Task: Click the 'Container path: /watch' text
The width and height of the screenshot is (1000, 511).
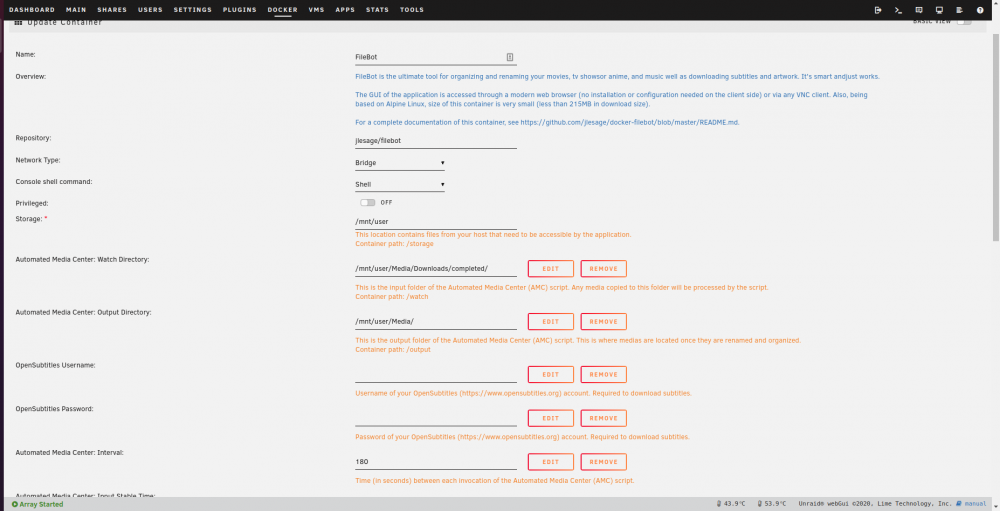Action: pos(392,297)
